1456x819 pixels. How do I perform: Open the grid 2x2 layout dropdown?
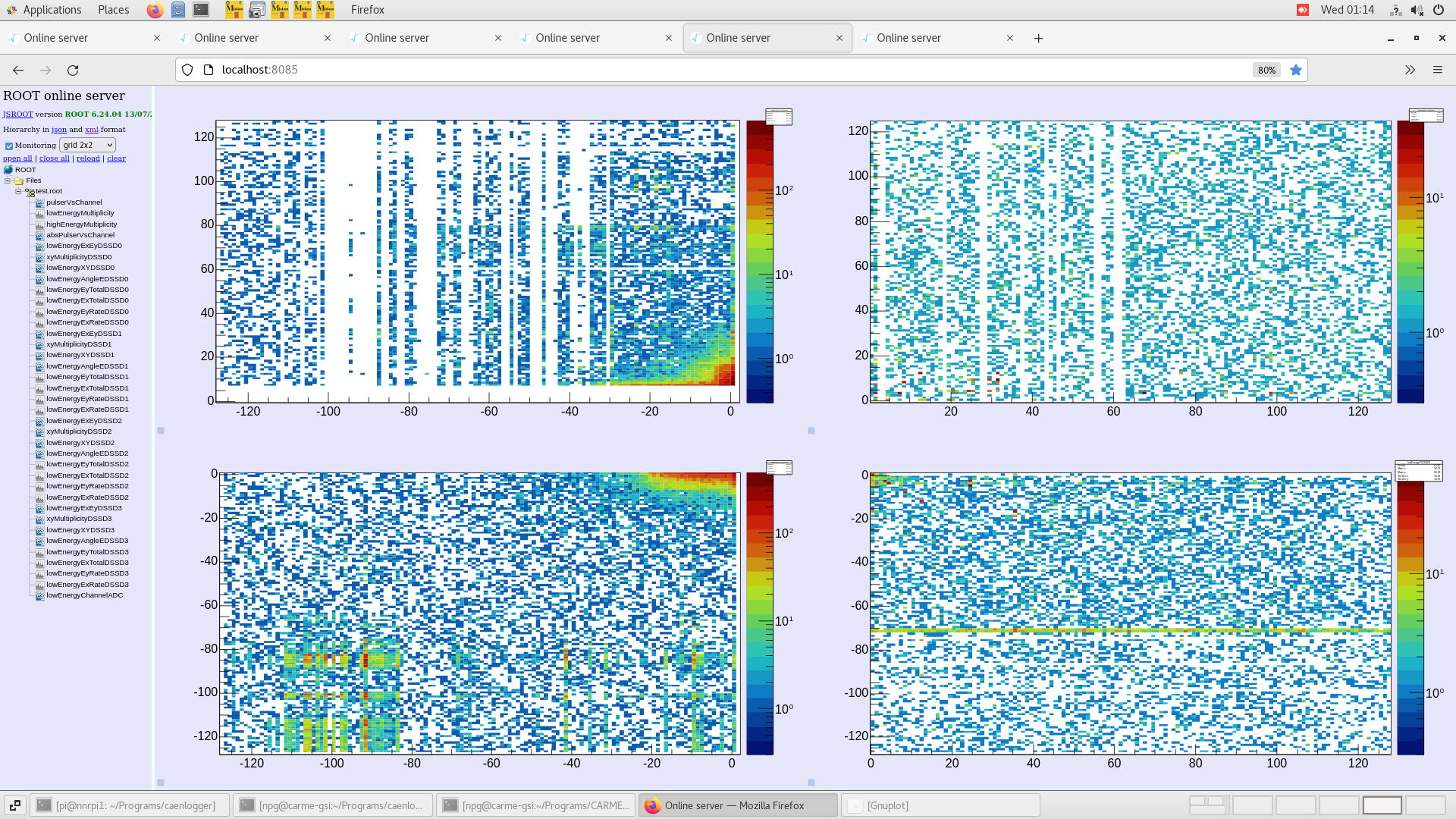[88, 145]
